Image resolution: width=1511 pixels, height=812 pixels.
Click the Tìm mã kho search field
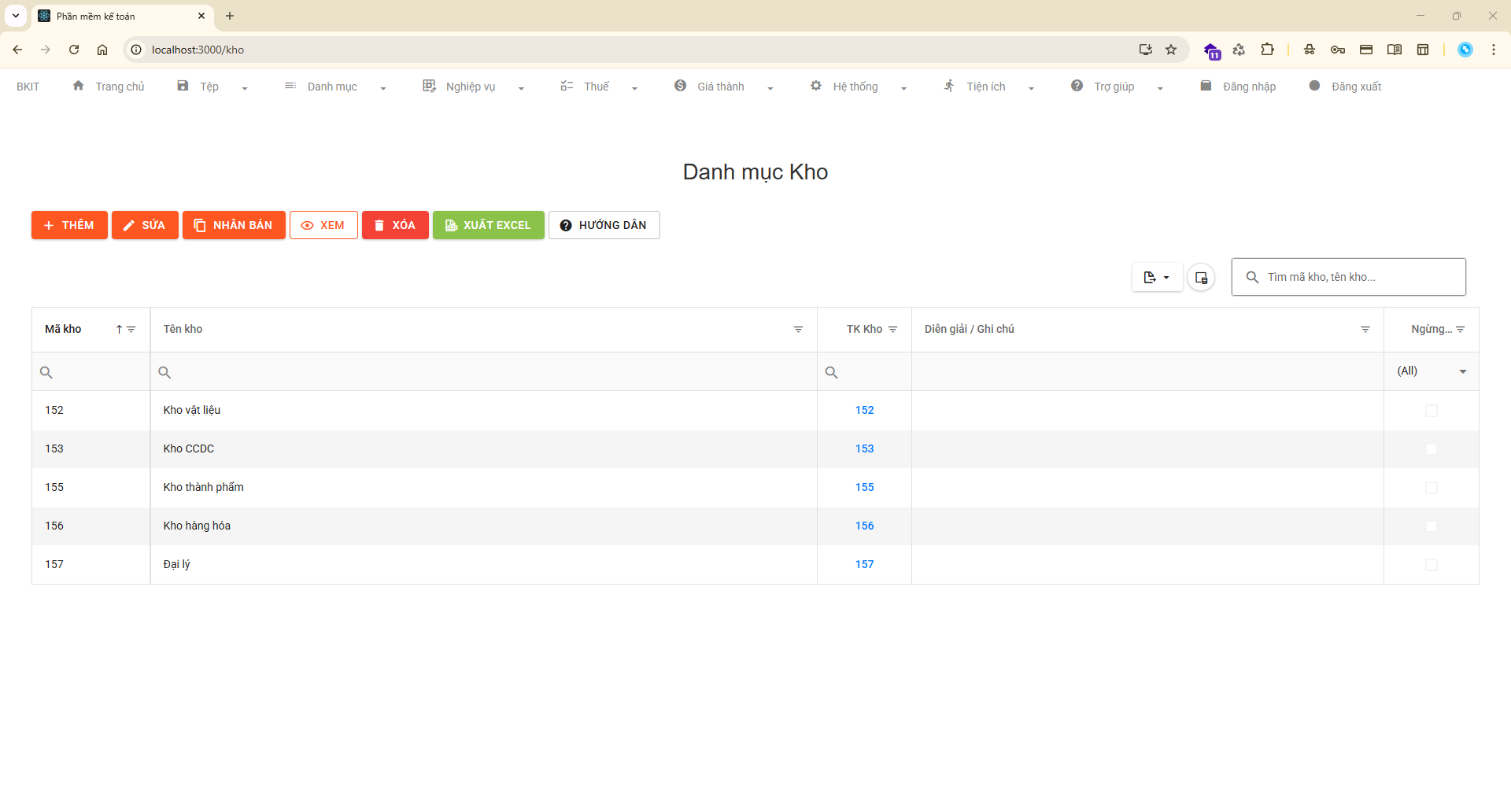point(1348,277)
